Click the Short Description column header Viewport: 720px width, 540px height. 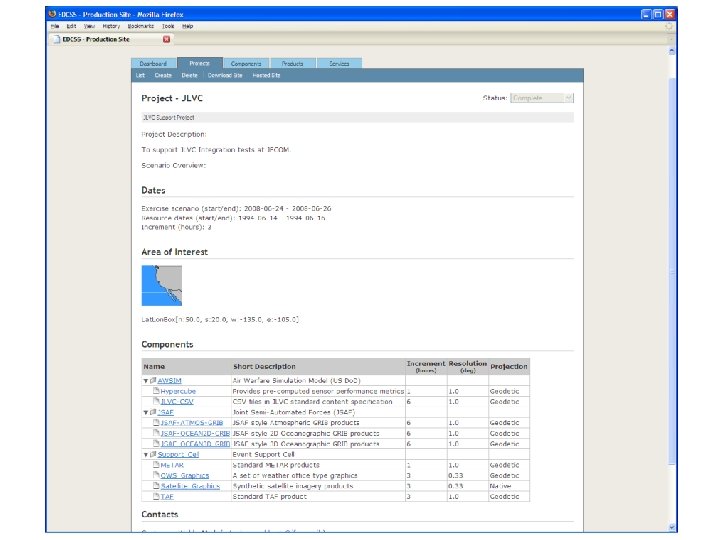[318, 366]
